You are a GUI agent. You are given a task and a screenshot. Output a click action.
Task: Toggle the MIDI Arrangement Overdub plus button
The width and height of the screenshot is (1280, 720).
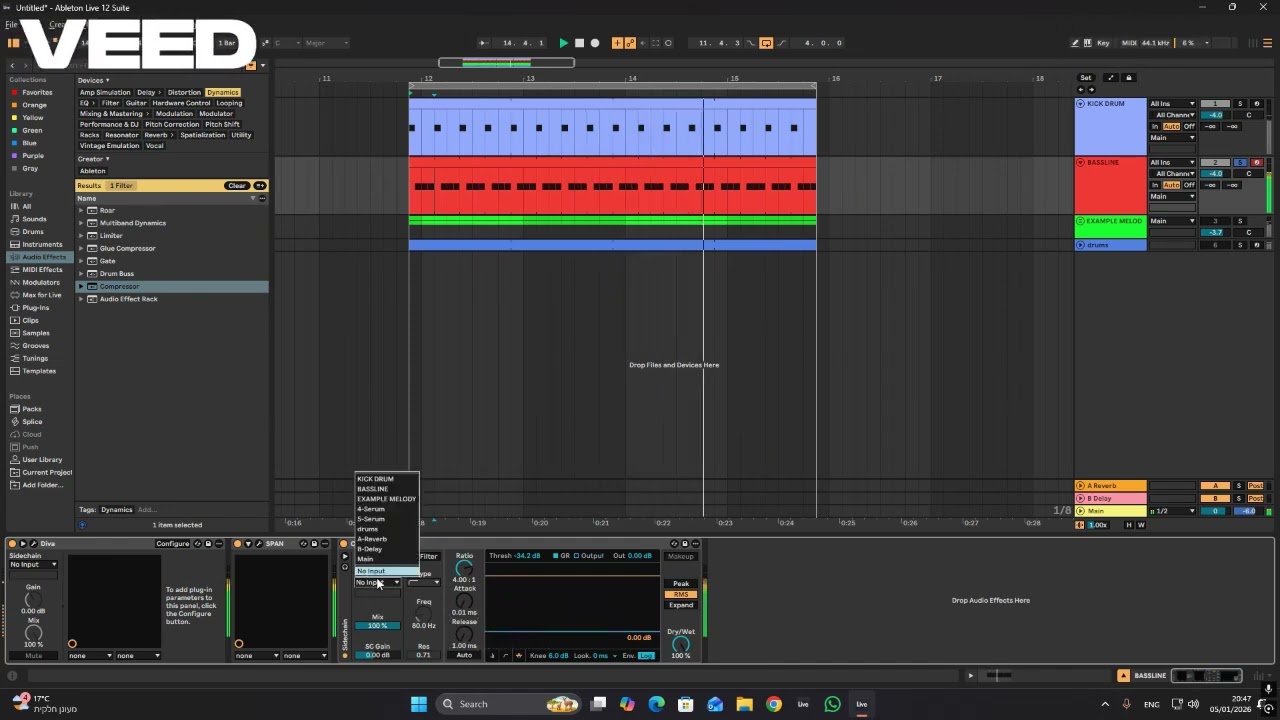(x=617, y=43)
